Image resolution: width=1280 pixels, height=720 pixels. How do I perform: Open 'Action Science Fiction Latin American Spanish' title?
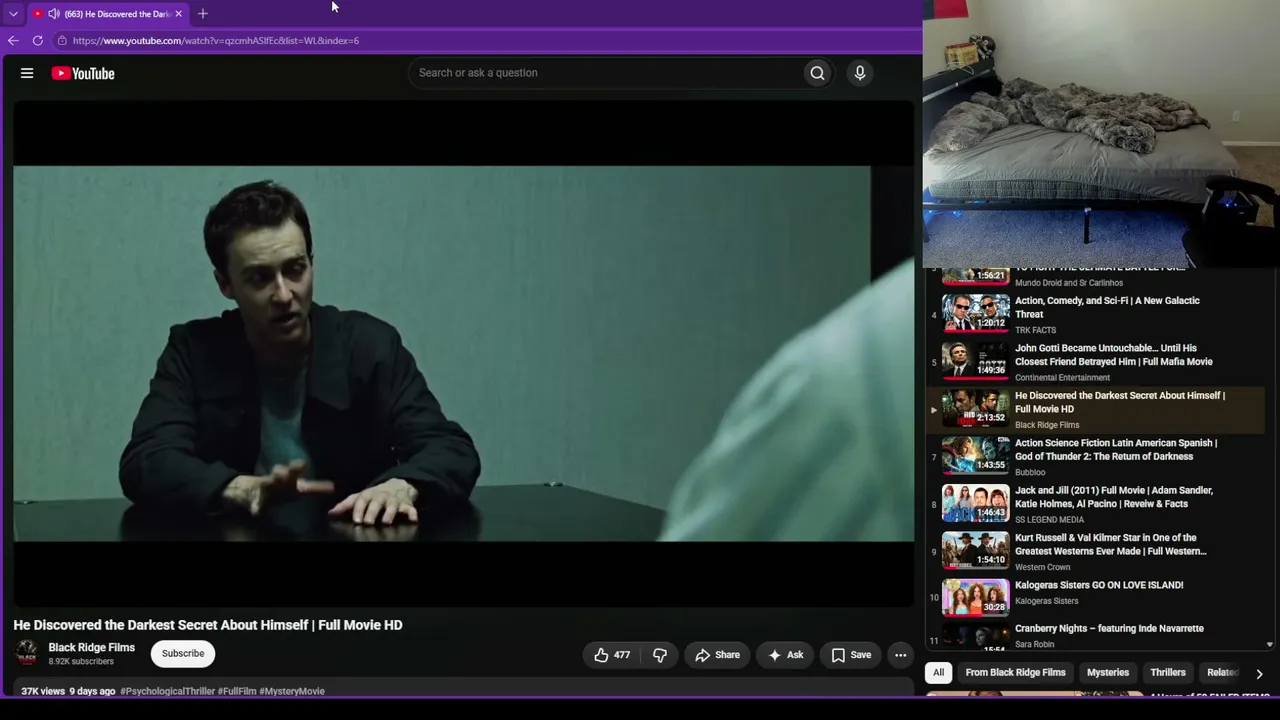click(x=1116, y=450)
